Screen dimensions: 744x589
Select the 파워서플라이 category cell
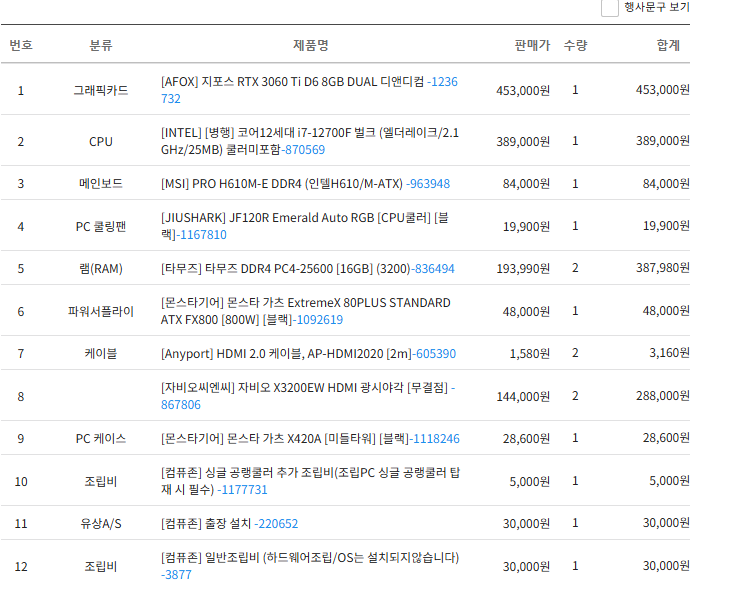pyautogui.click(x=101, y=311)
